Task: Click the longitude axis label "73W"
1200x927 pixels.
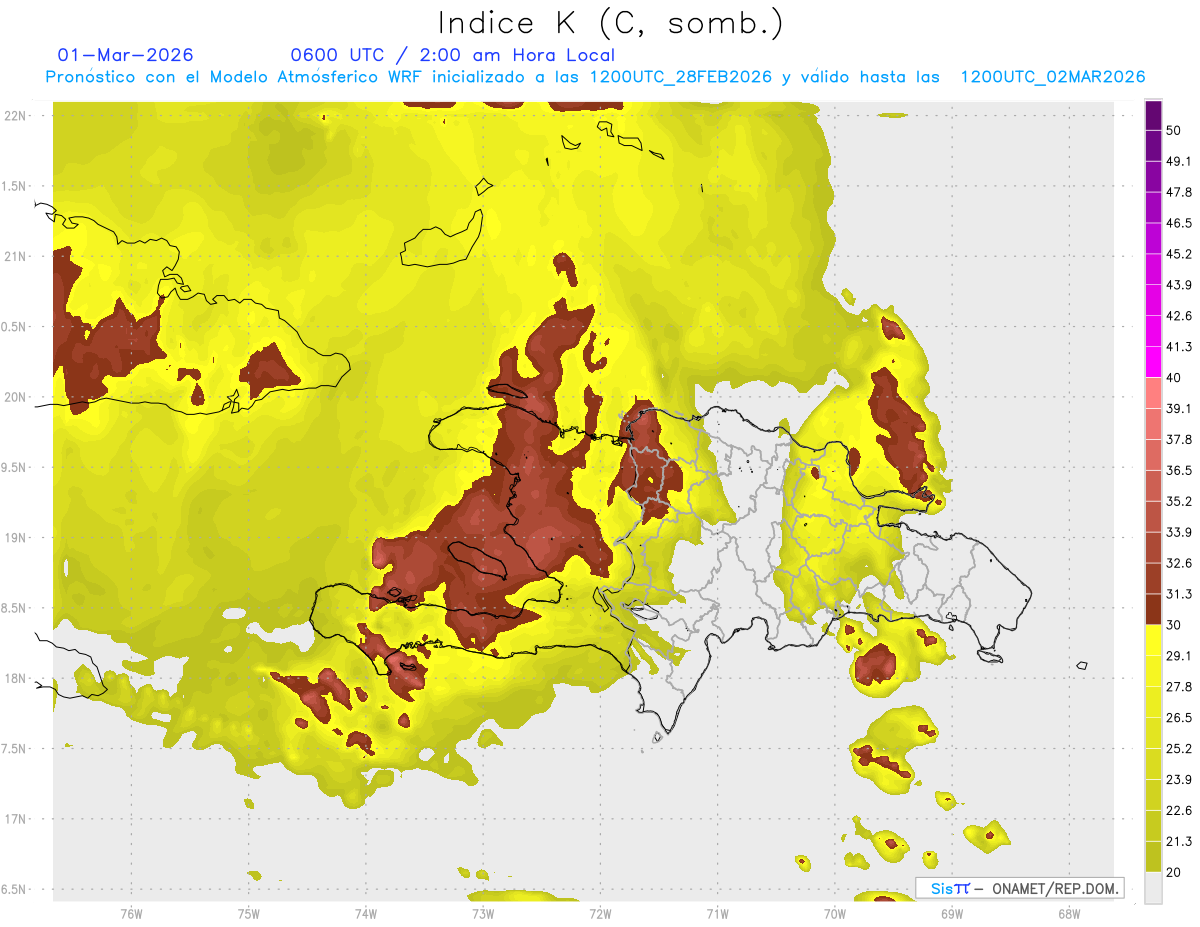Action: (x=483, y=913)
